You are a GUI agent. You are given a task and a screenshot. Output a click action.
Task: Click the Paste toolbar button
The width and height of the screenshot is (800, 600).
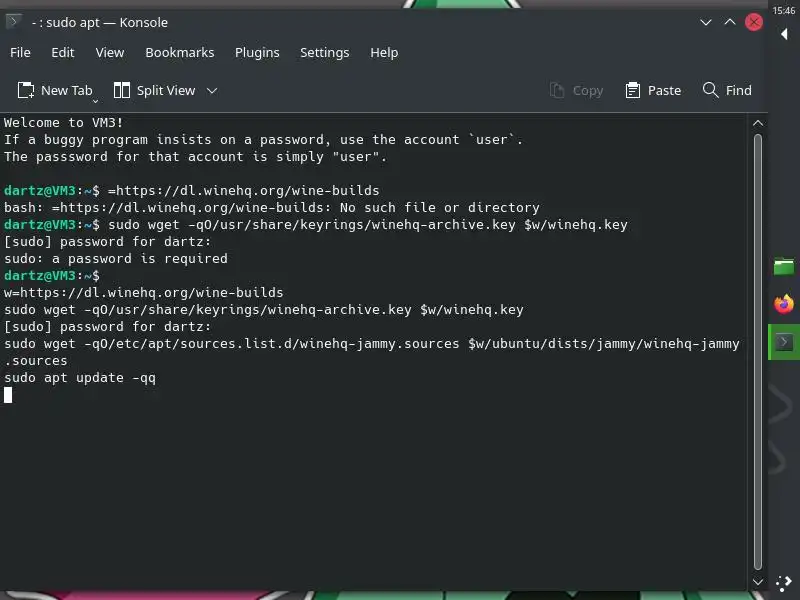(x=653, y=90)
